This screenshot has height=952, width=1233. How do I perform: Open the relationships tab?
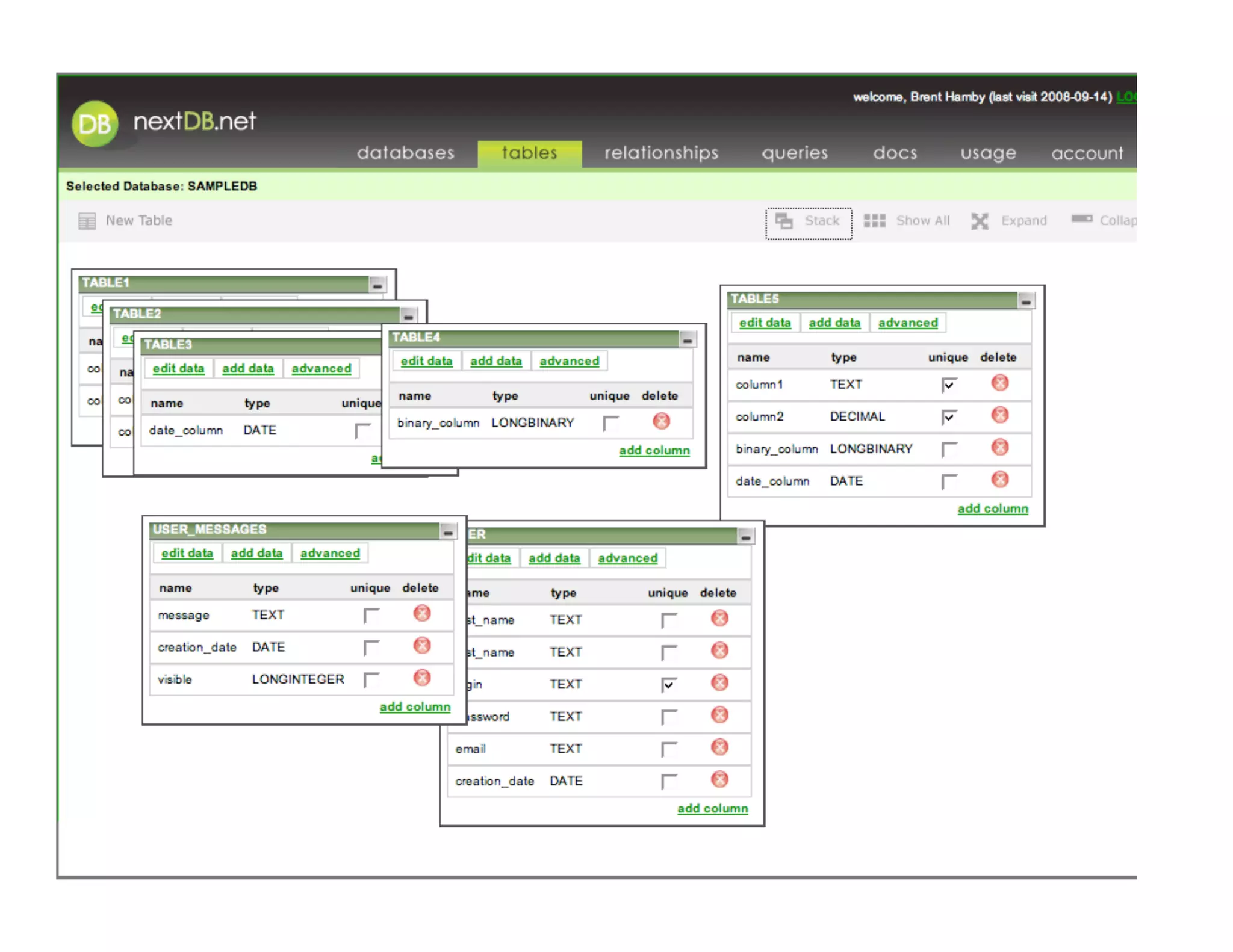coord(661,153)
